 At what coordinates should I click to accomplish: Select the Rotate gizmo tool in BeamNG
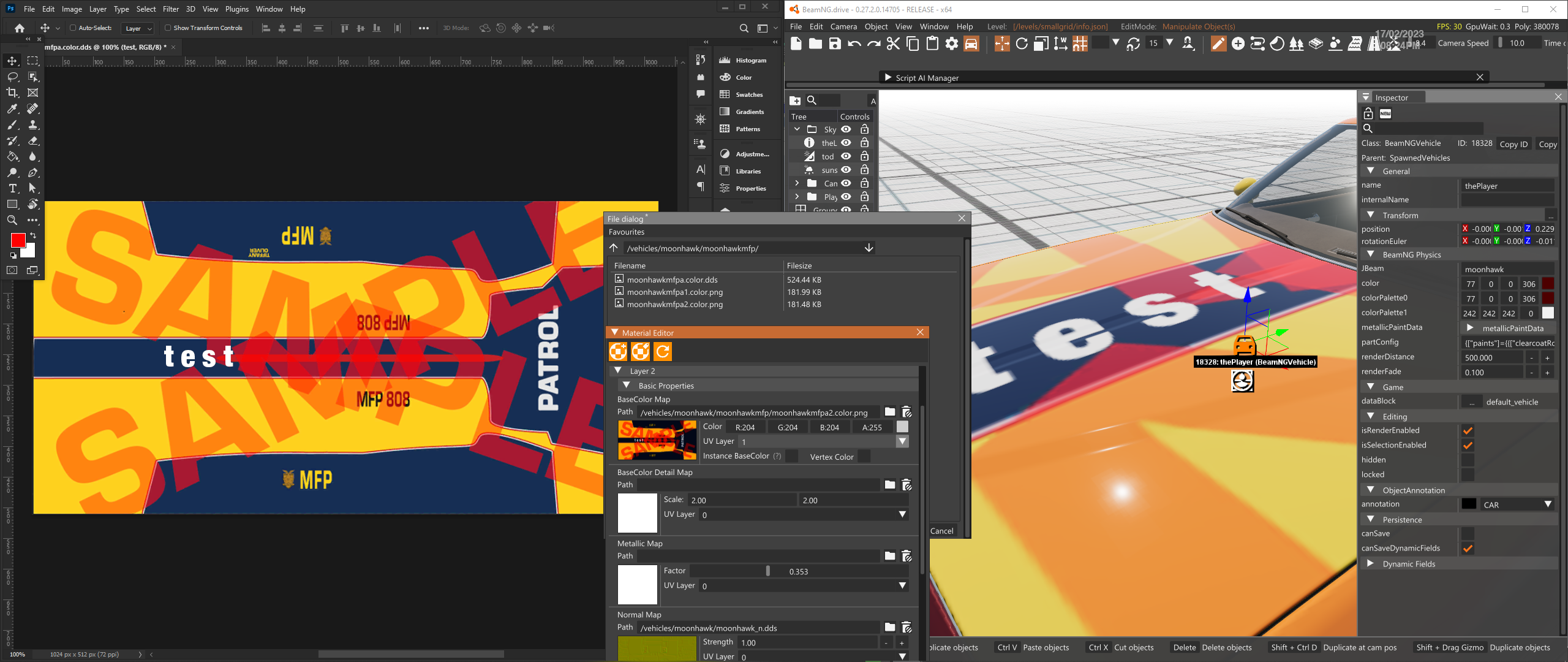coord(1022,44)
